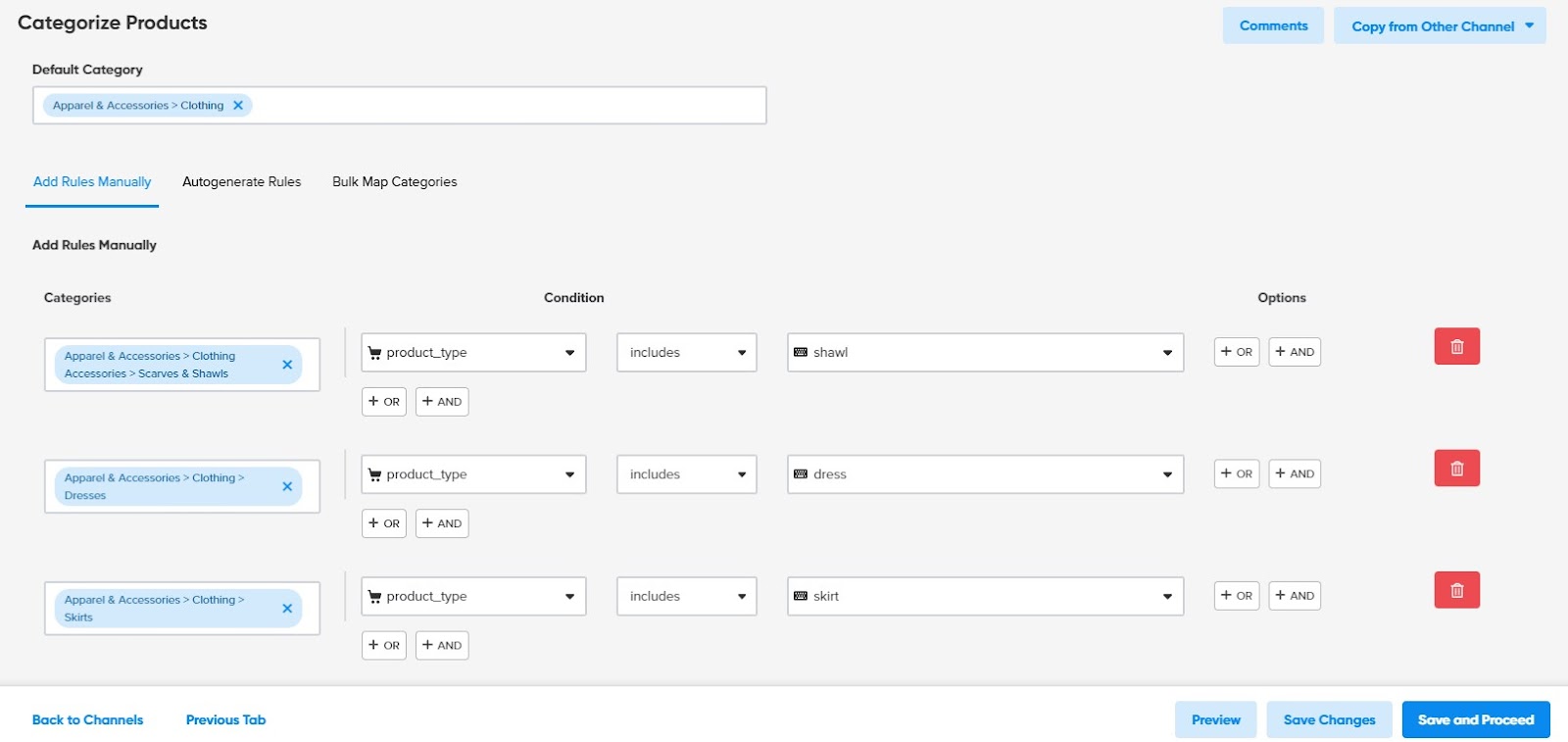Add AND condition beside the dress value
This screenshot has height=742, width=1568.
tap(1294, 474)
